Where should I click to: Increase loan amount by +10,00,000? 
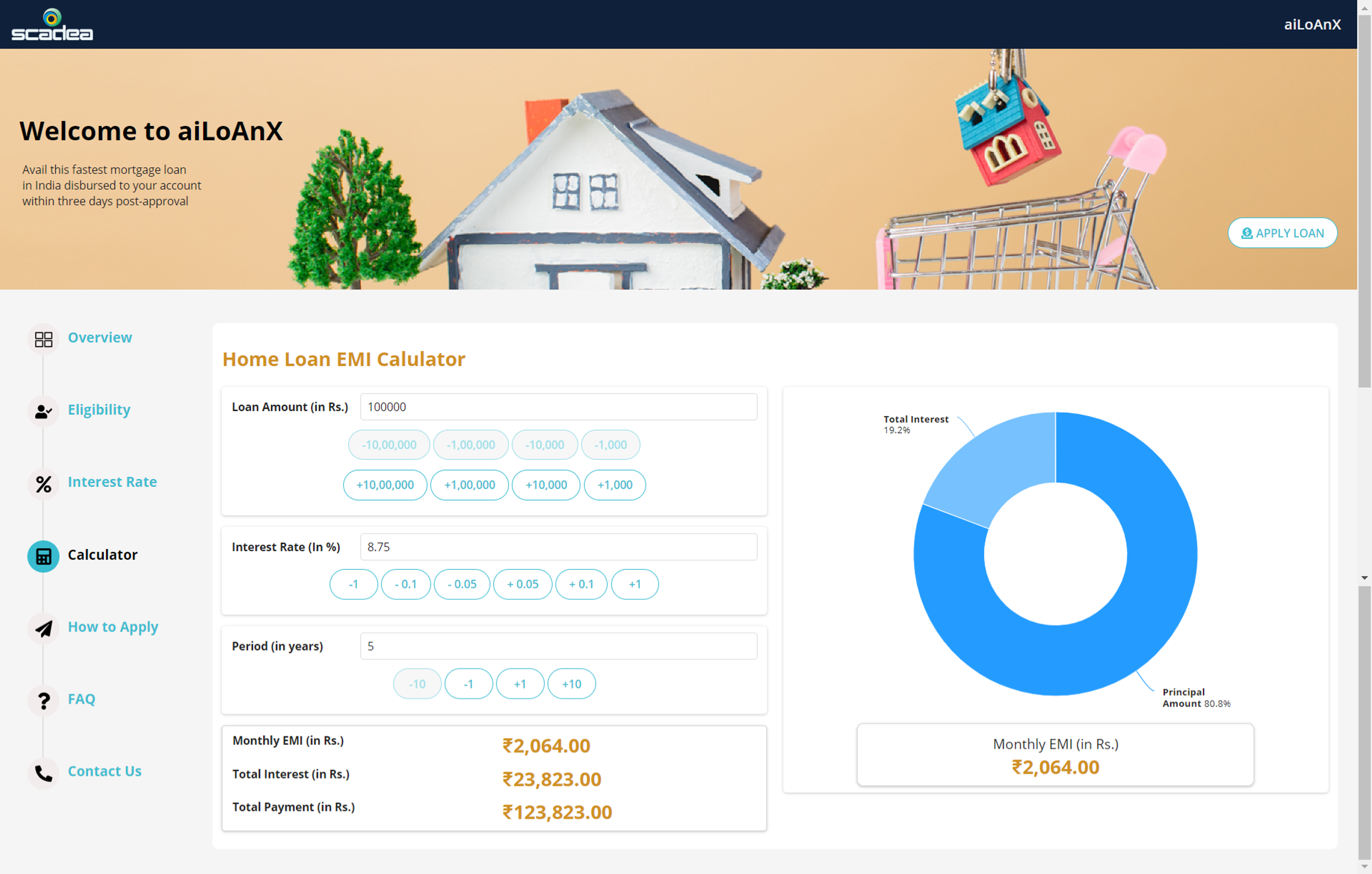(x=385, y=485)
